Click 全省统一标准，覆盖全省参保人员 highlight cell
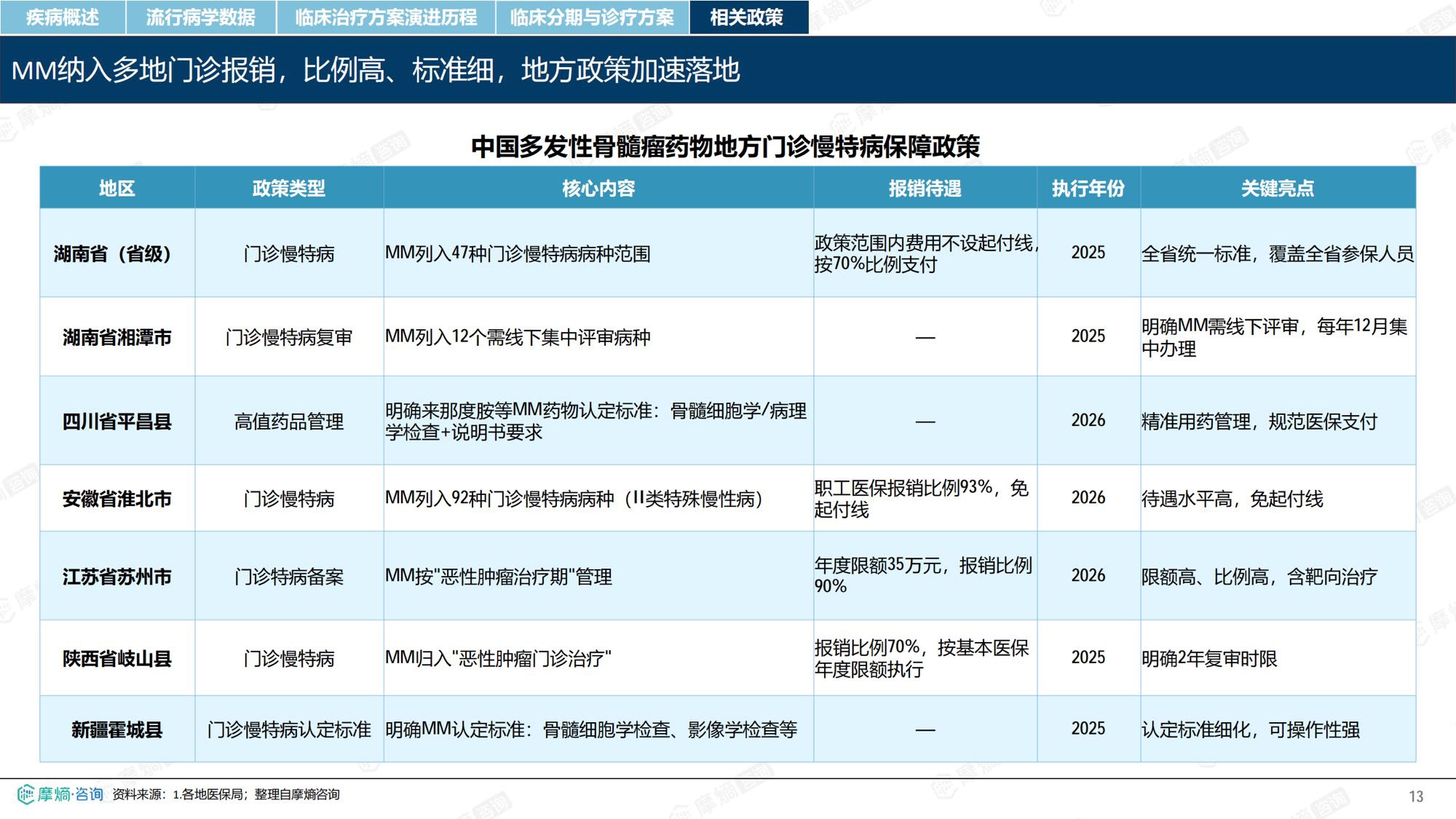This screenshot has width=1456, height=819. coord(1278,253)
